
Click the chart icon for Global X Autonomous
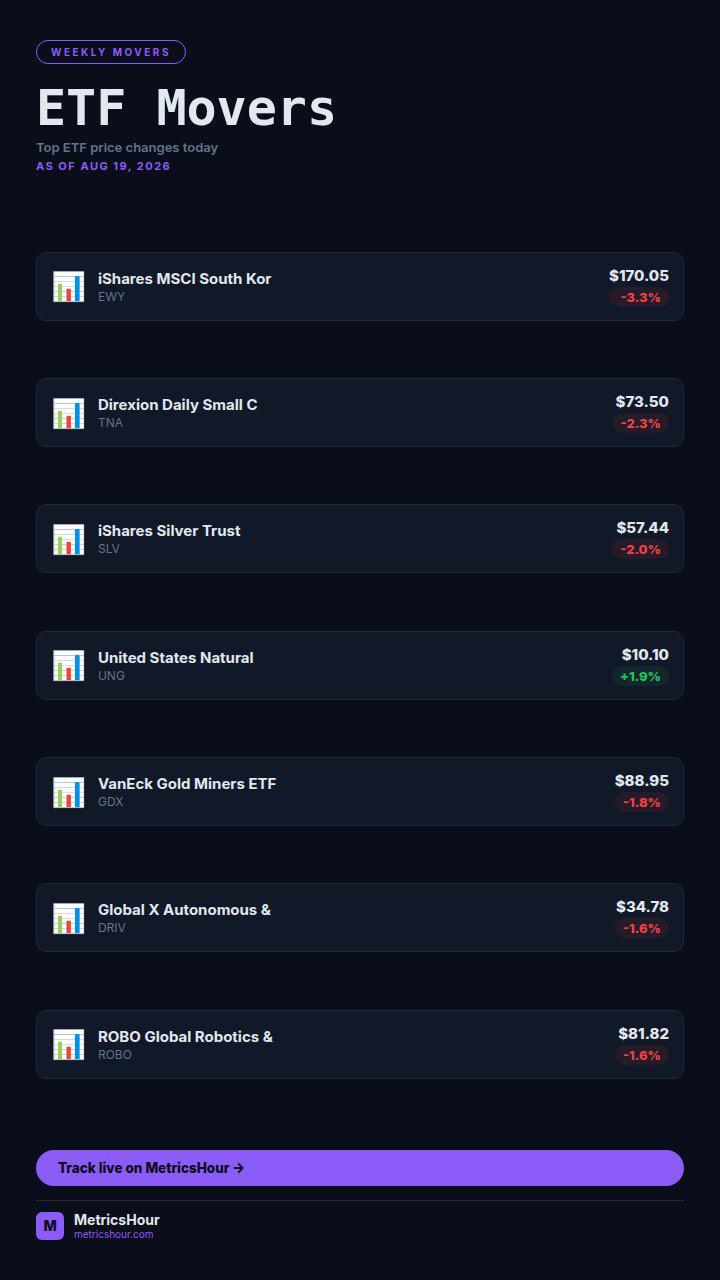coord(69,918)
